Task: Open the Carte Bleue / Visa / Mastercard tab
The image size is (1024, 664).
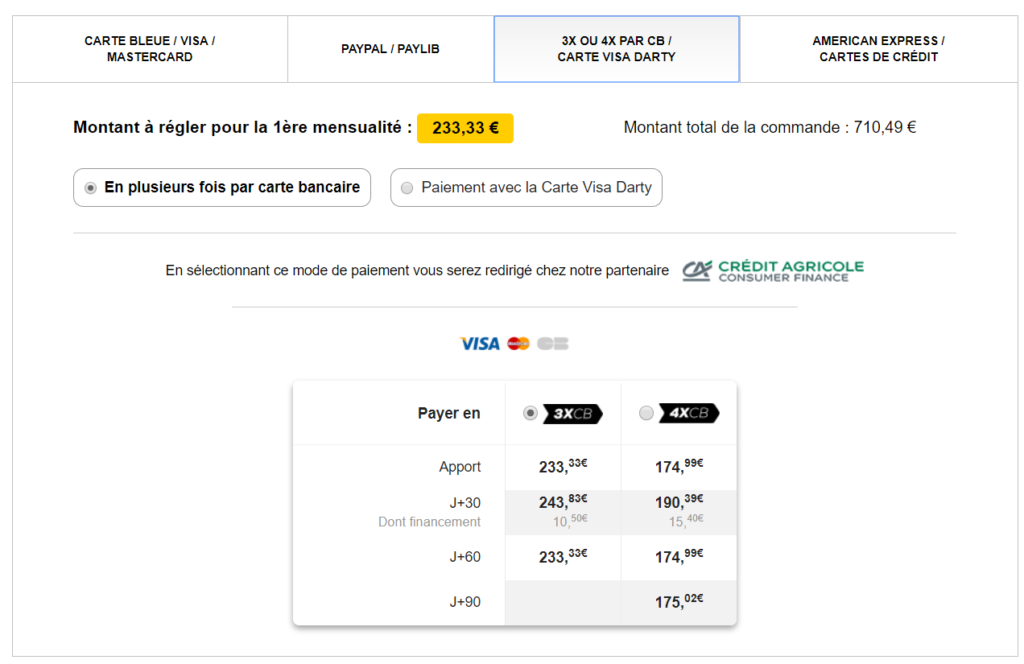Action: point(150,49)
